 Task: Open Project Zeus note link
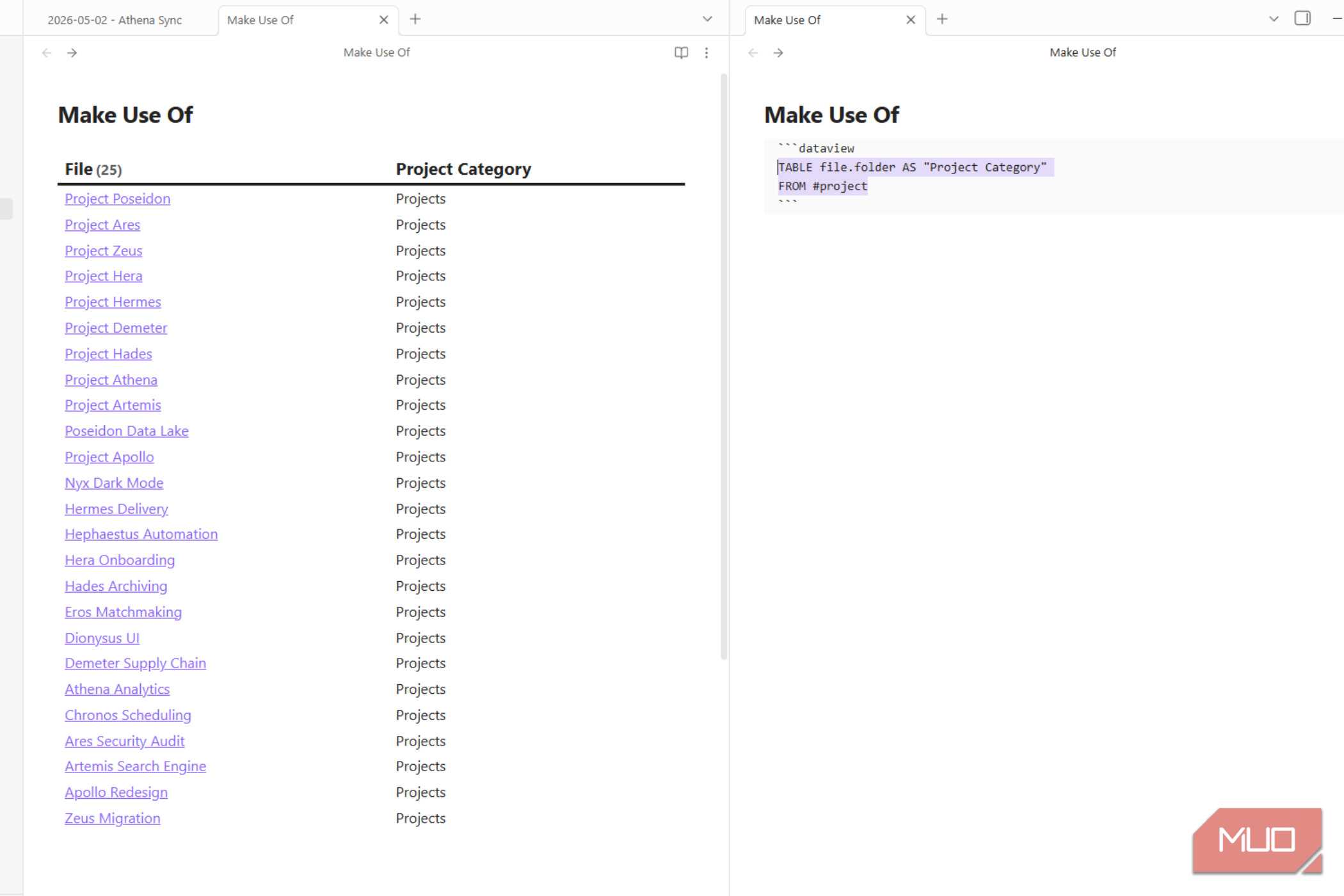[103, 251]
